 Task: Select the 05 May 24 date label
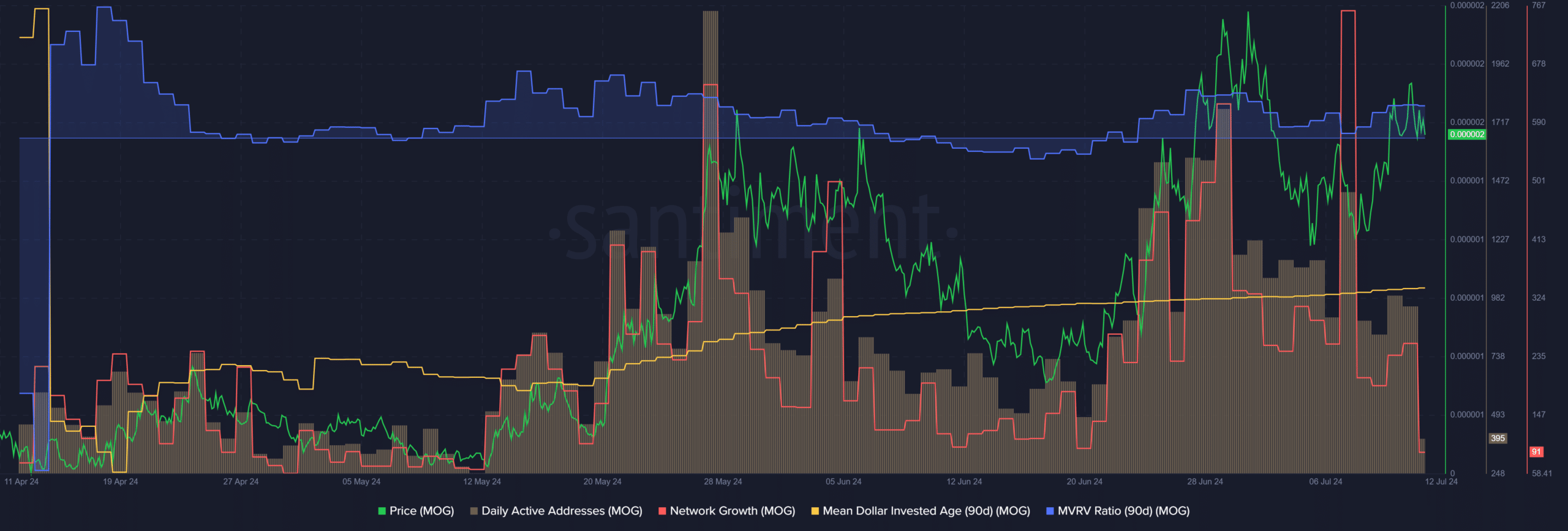(361, 481)
